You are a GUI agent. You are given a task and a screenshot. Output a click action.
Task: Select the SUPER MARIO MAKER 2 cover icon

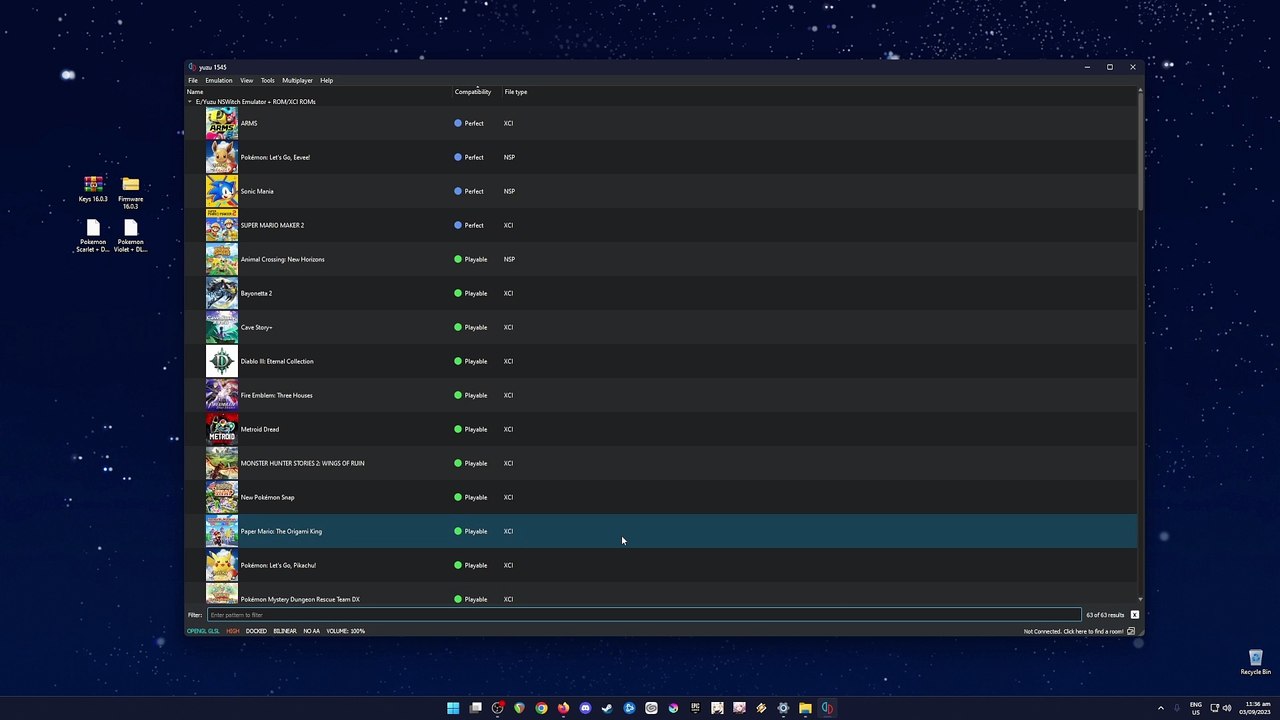coord(222,225)
